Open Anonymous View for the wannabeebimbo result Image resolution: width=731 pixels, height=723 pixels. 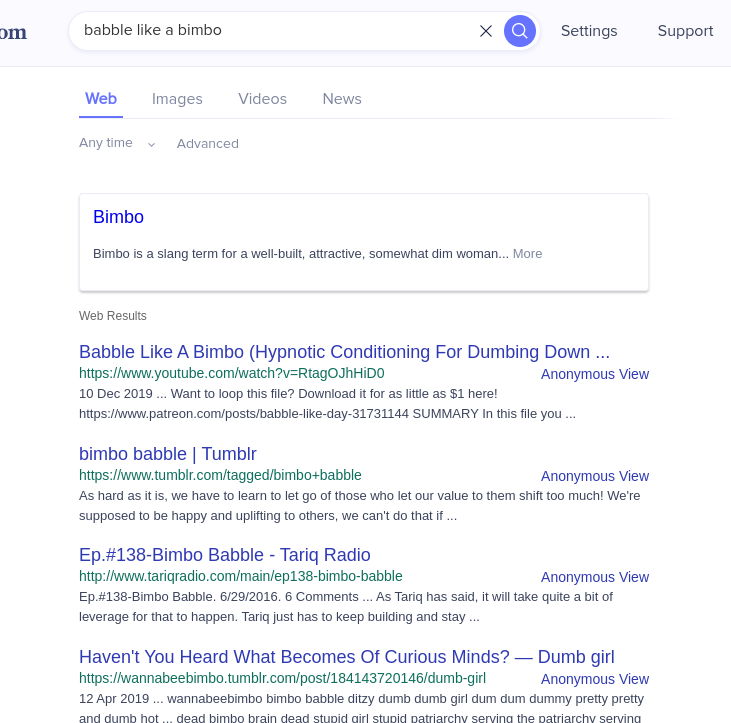[594, 679]
